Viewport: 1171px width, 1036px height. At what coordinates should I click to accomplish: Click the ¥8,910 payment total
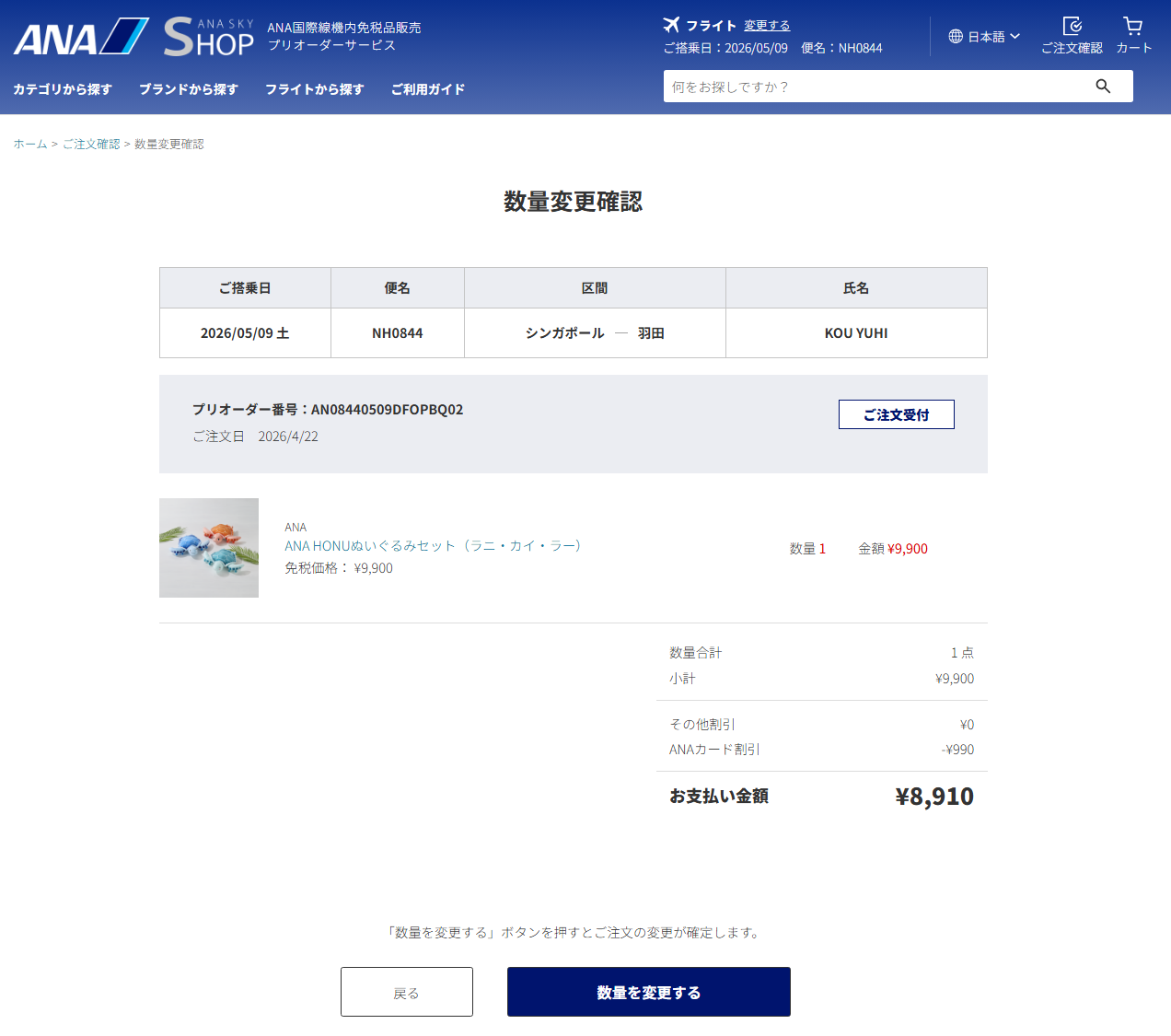pos(934,797)
